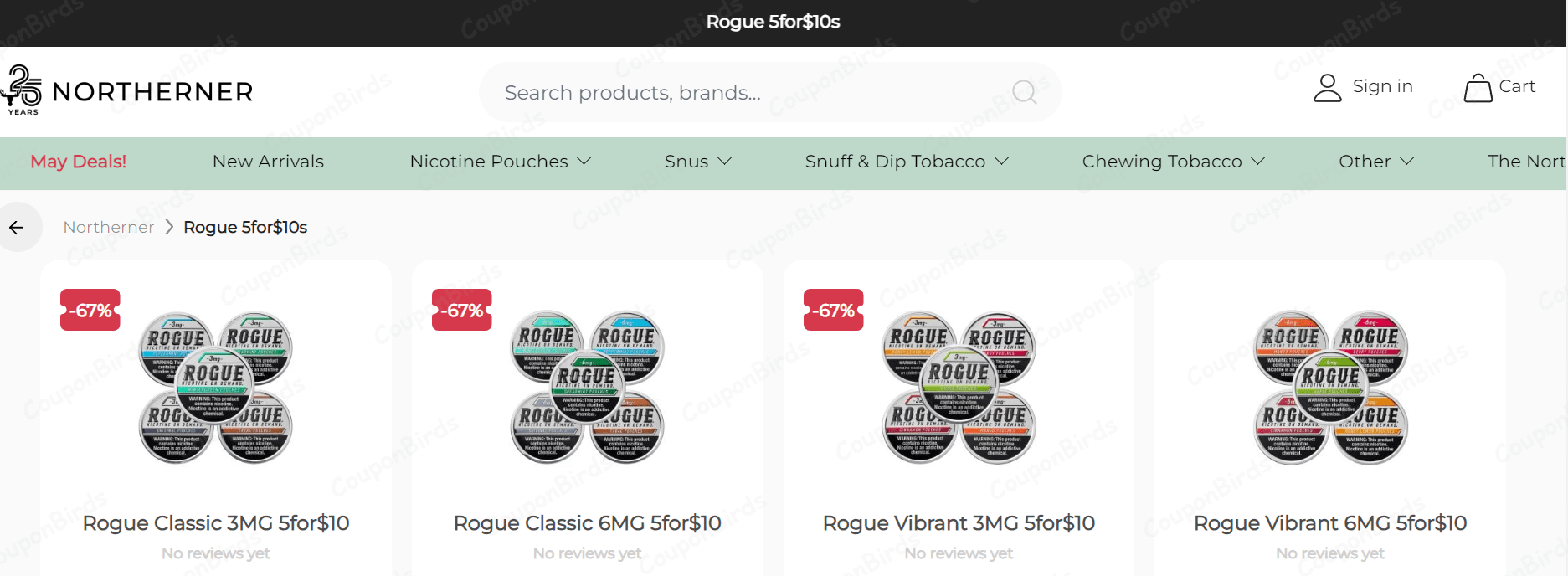Click the Sign in user icon
The width and height of the screenshot is (1568, 576).
tap(1327, 87)
